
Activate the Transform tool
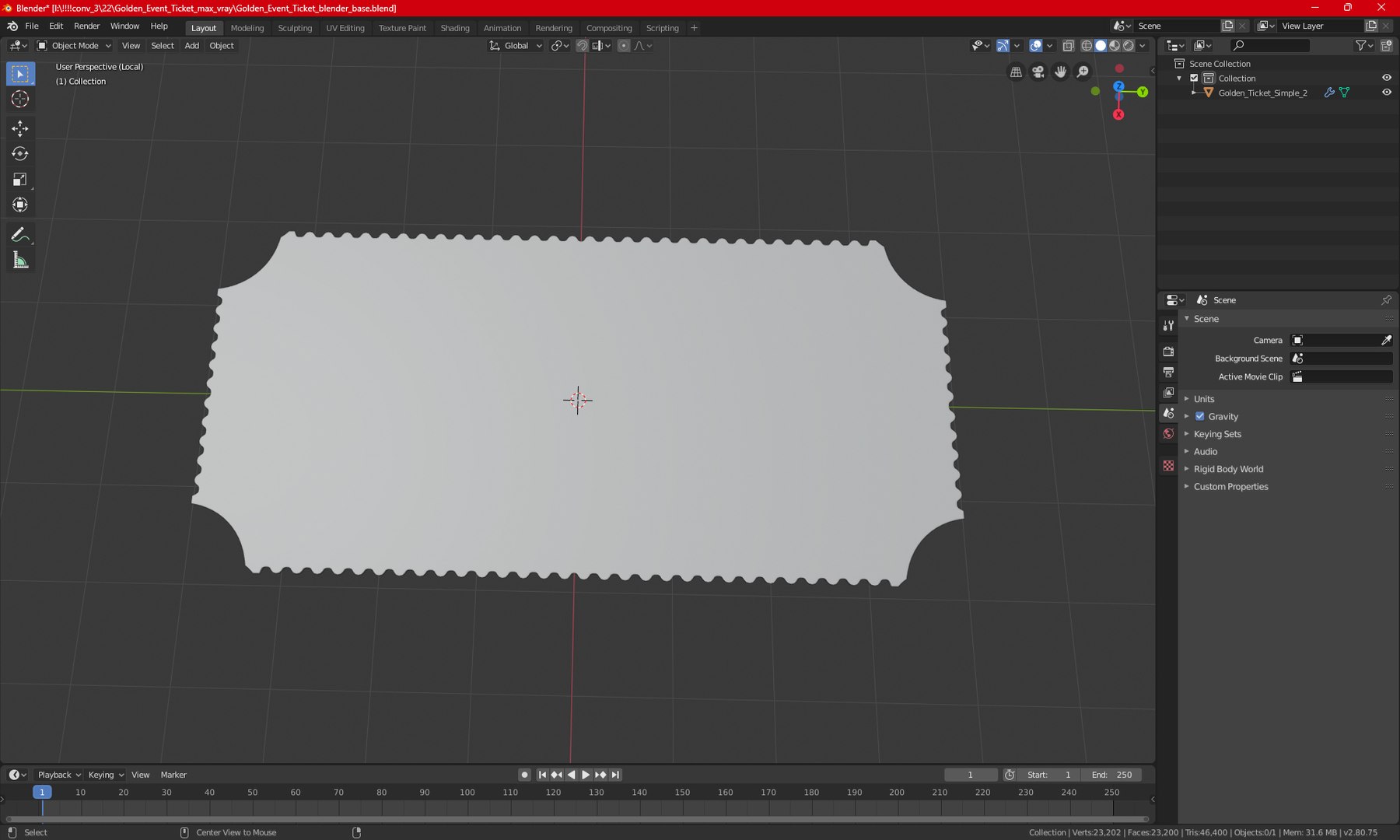tap(20, 205)
